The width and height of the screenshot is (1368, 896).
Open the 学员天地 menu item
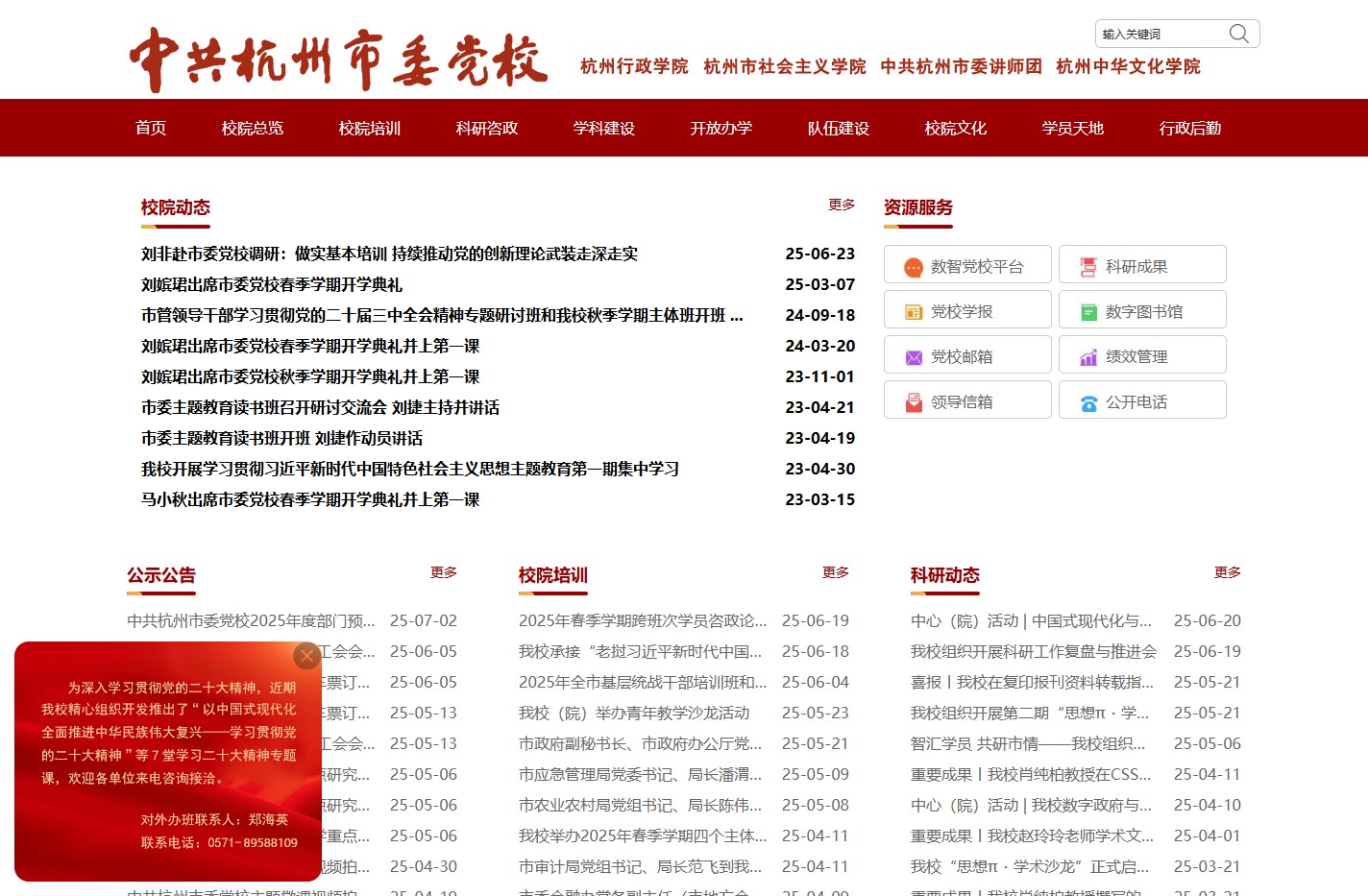(1073, 128)
